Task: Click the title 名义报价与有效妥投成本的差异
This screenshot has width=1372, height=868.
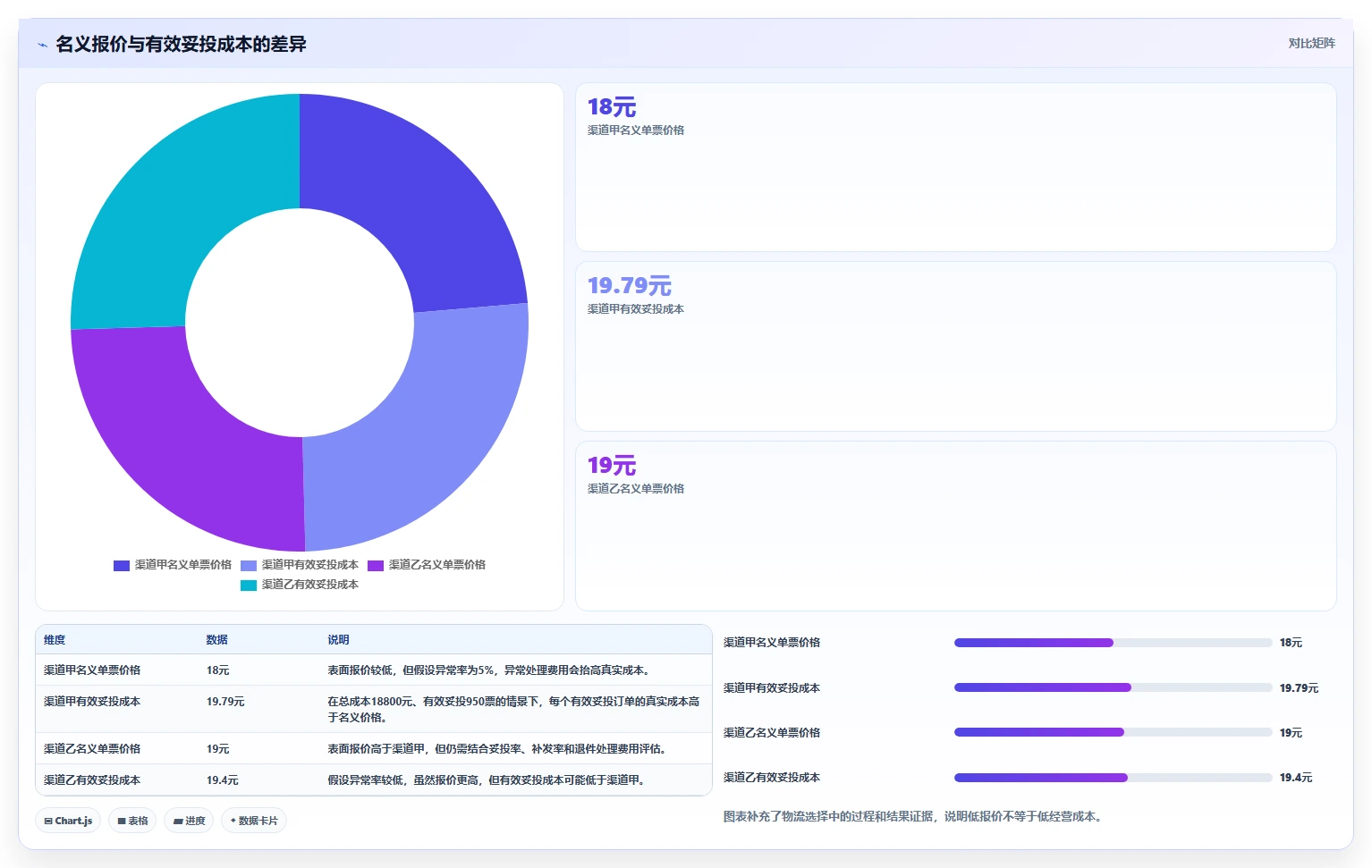Action: click(182, 44)
